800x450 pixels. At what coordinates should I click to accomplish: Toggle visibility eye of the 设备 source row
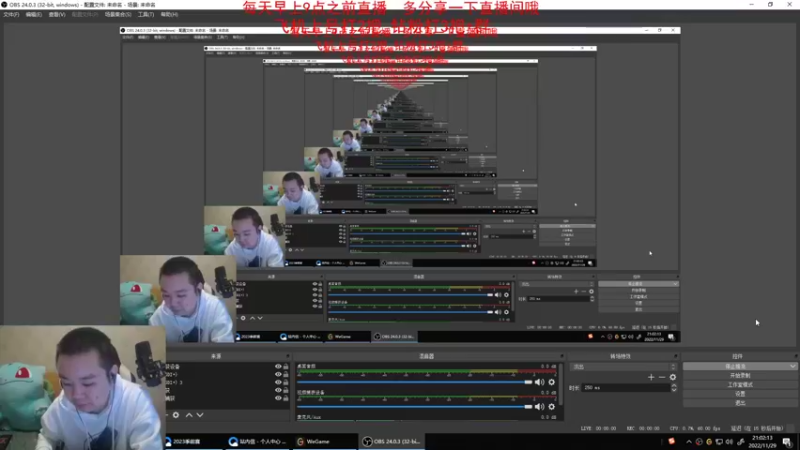click(278, 366)
